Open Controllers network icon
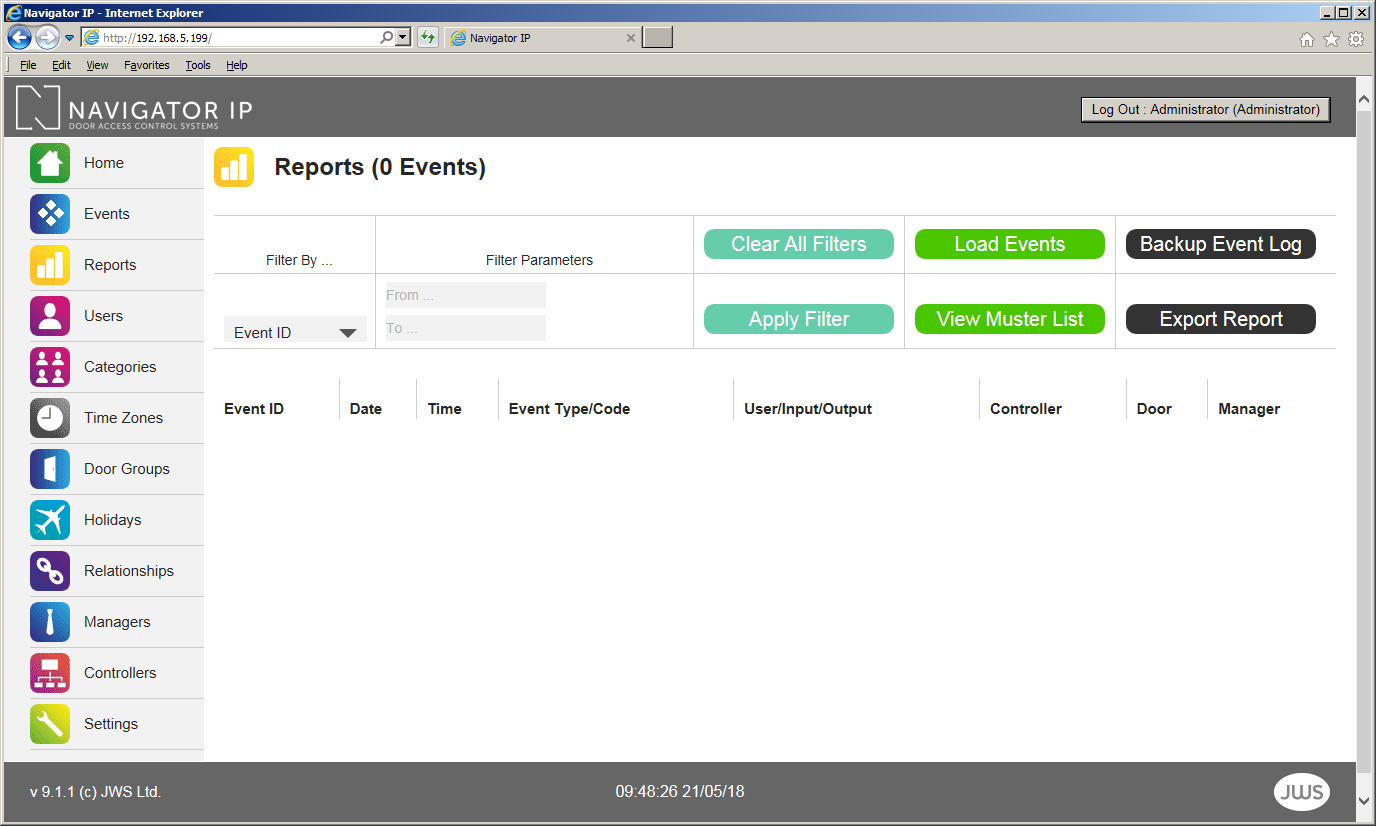 tap(50, 673)
